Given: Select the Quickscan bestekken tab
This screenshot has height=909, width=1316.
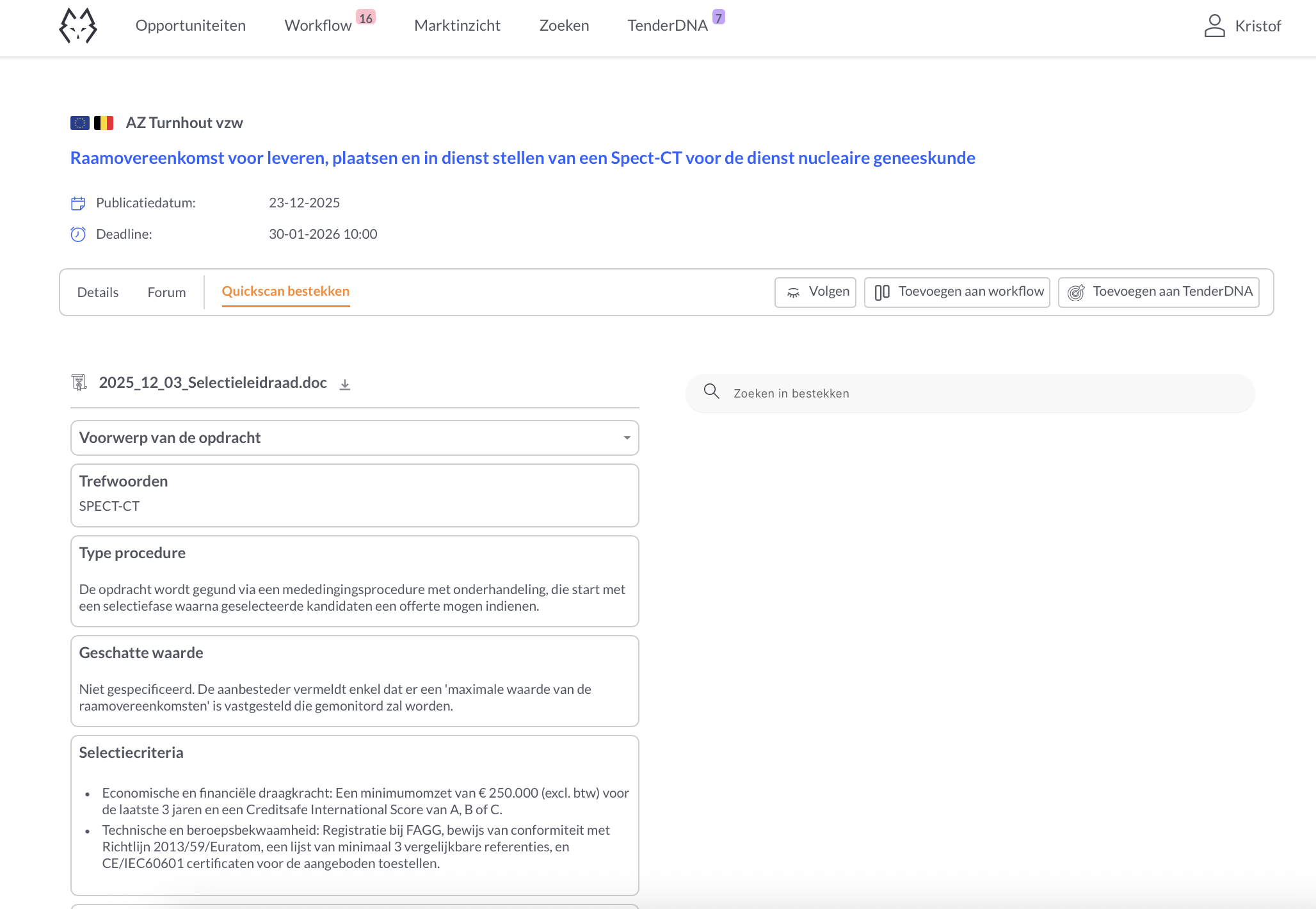Looking at the screenshot, I should click(285, 291).
